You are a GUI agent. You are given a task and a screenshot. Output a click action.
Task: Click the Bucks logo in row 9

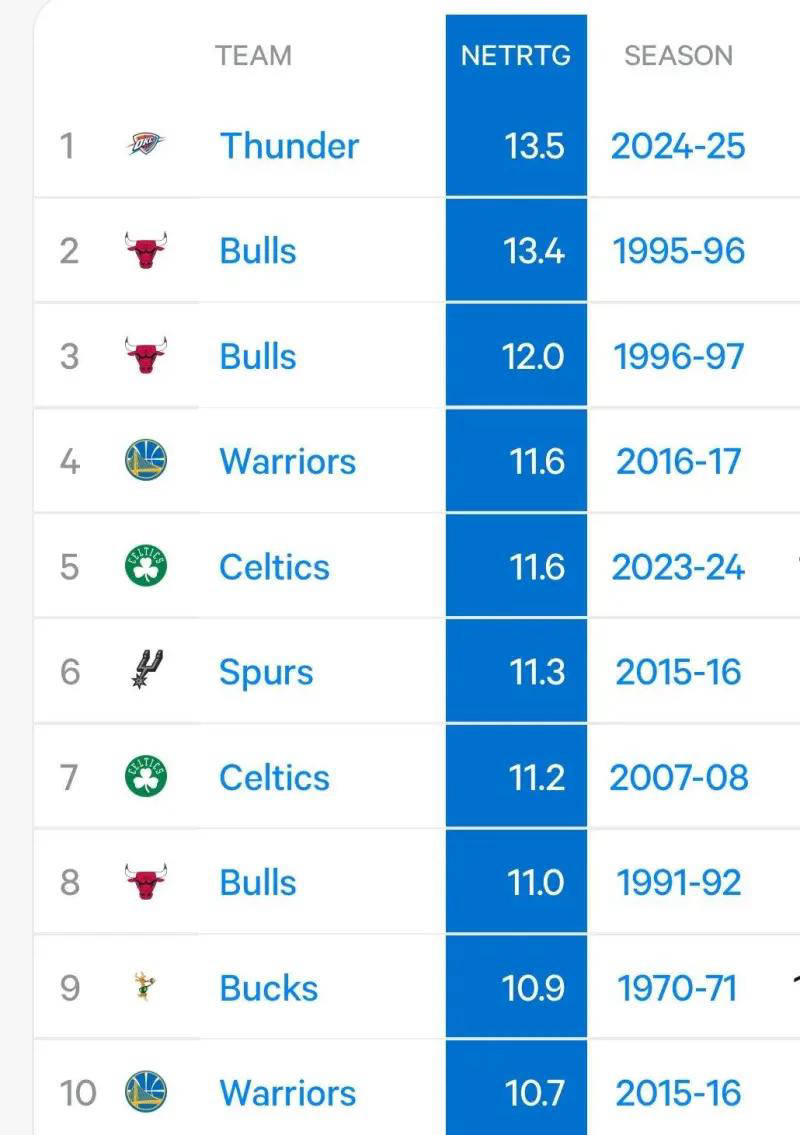145,986
